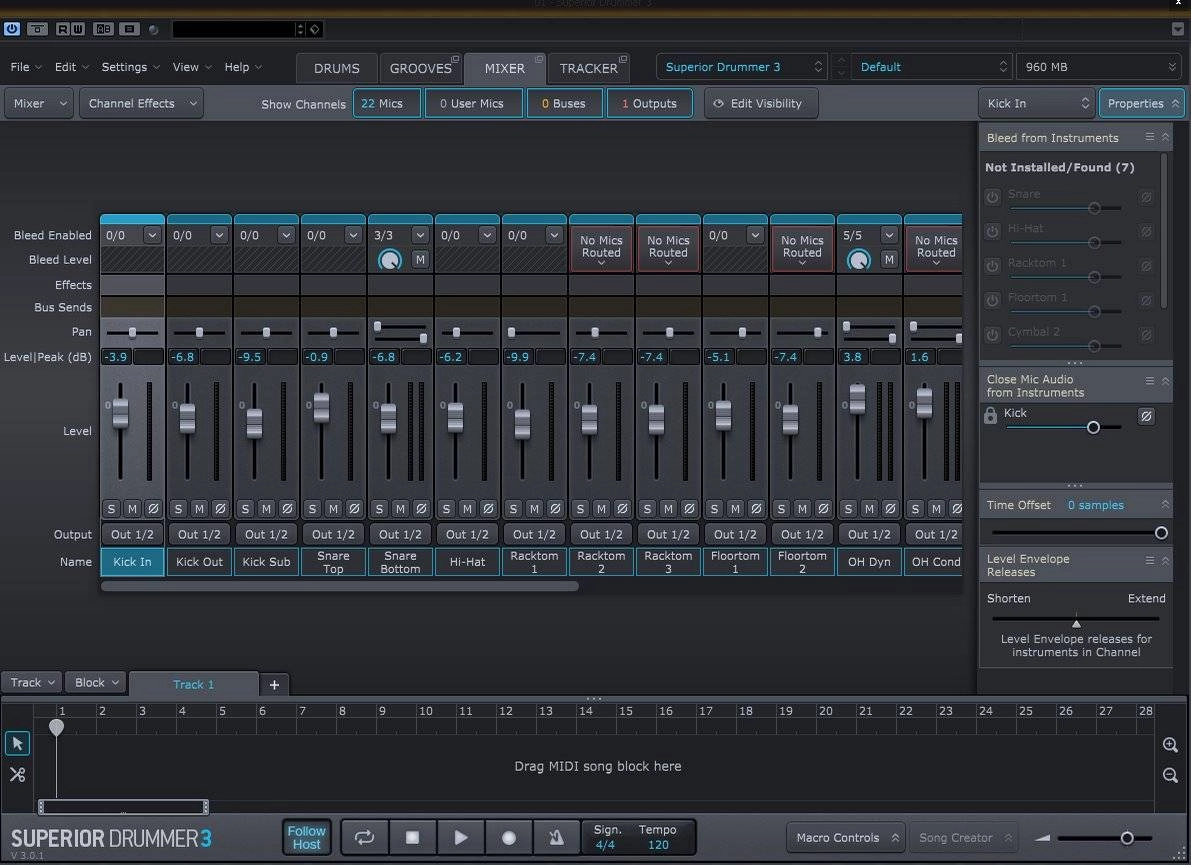Invert phase on Hi-Hat channel
Image resolution: width=1191 pixels, height=865 pixels.
coord(488,508)
